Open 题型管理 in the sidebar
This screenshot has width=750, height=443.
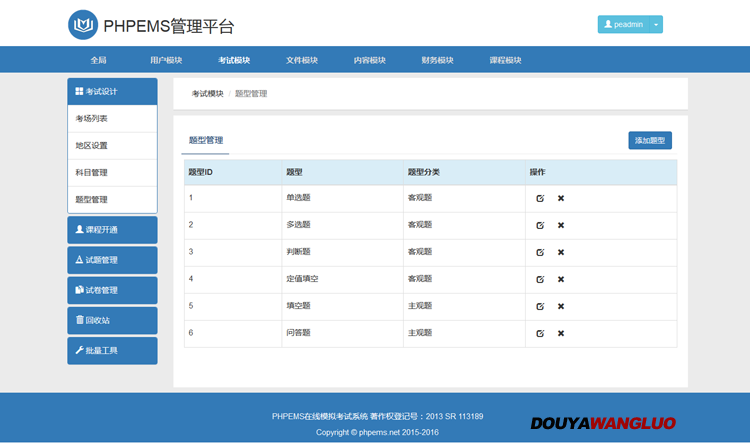[x=112, y=199]
